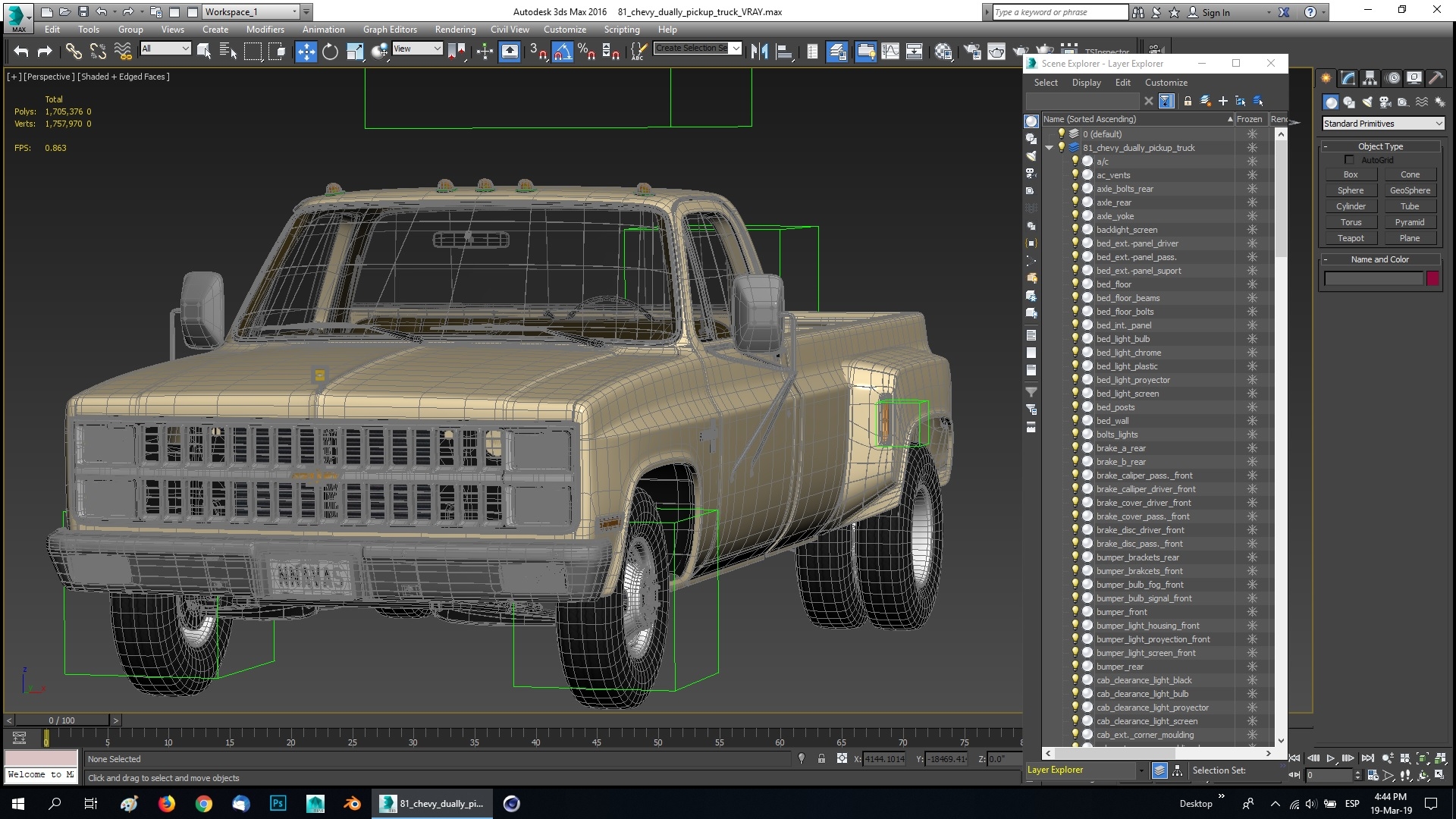Image resolution: width=1456 pixels, height=819 pixels.
Task: Collapse the 81_chevy_dually_pickup_truck tree node
Action: [1050, 148]
